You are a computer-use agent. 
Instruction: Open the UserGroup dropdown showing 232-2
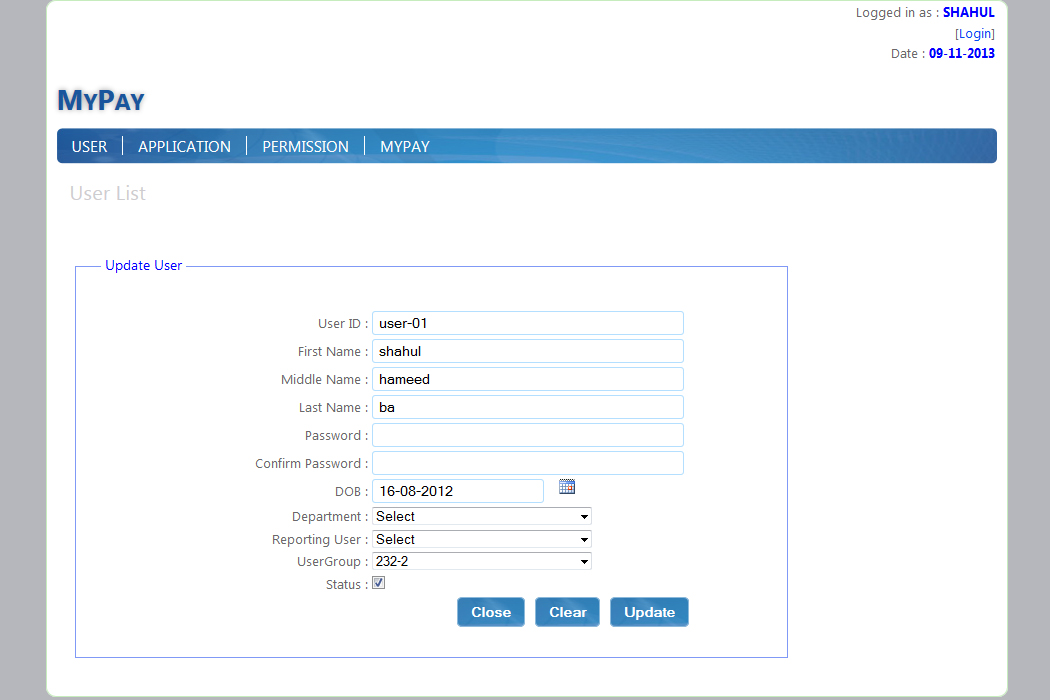(x=481, y=561)
